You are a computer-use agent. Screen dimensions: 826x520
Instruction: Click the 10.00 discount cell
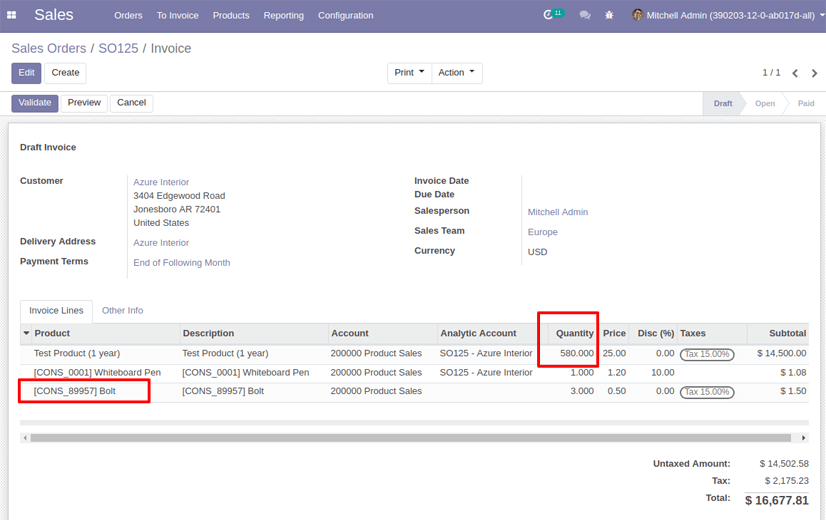click(663, 372)
